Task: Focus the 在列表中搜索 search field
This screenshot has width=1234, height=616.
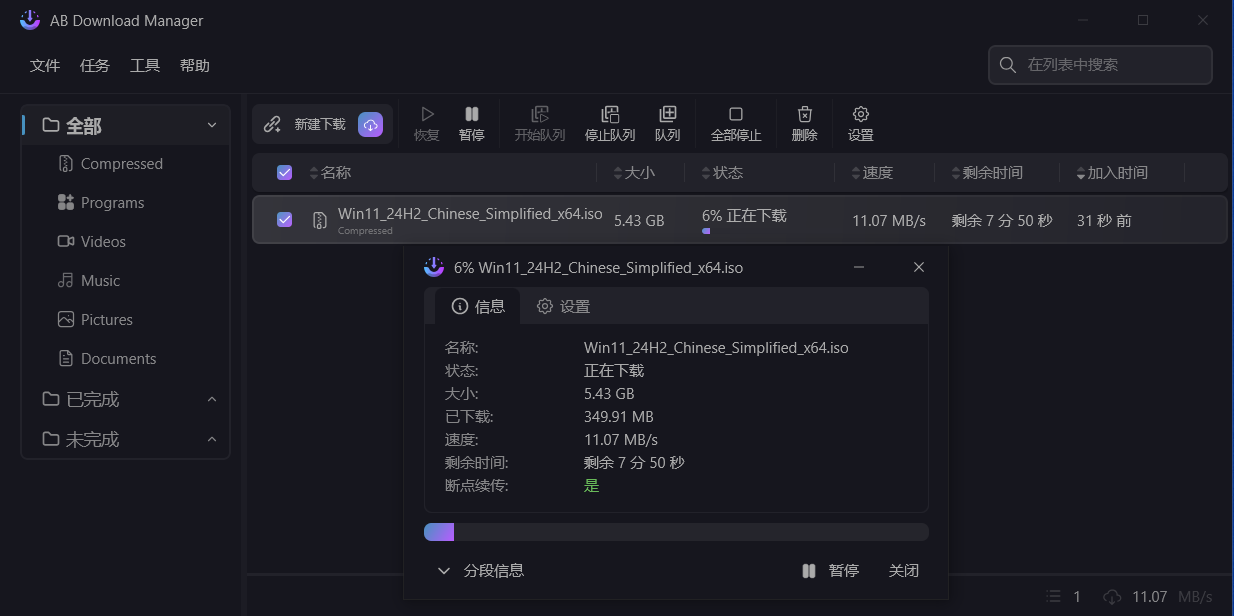Action: coord(1100,65)
